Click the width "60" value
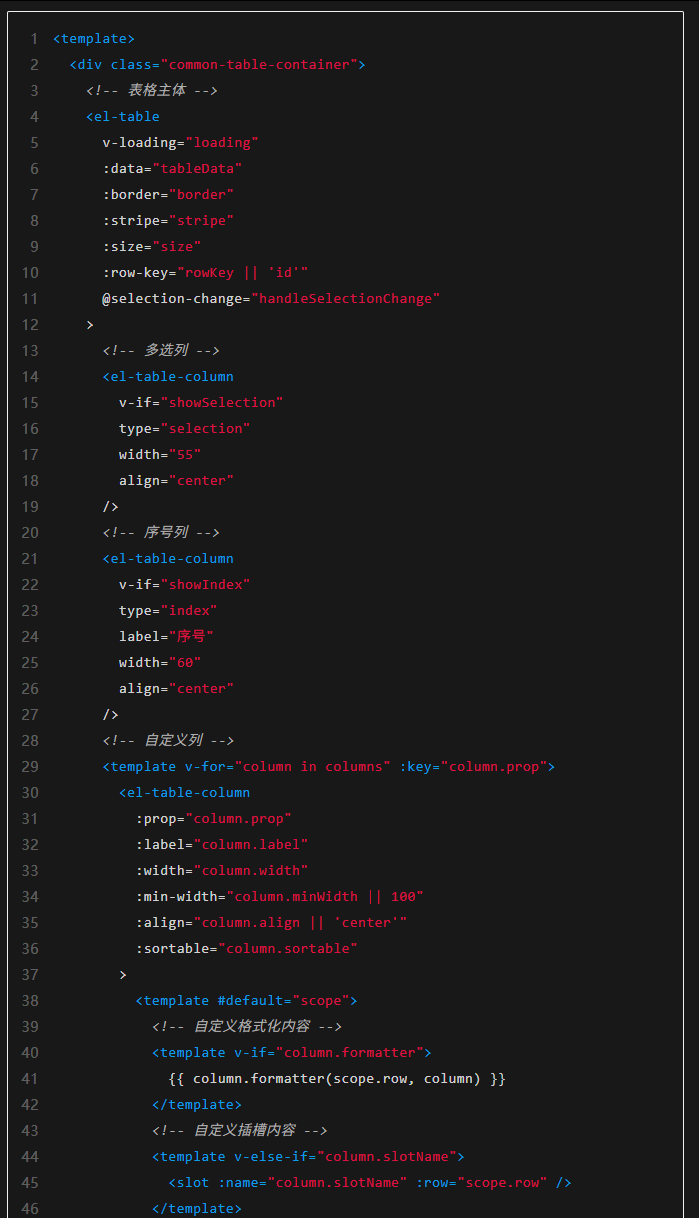699x1218 pixels. (184, 663)
